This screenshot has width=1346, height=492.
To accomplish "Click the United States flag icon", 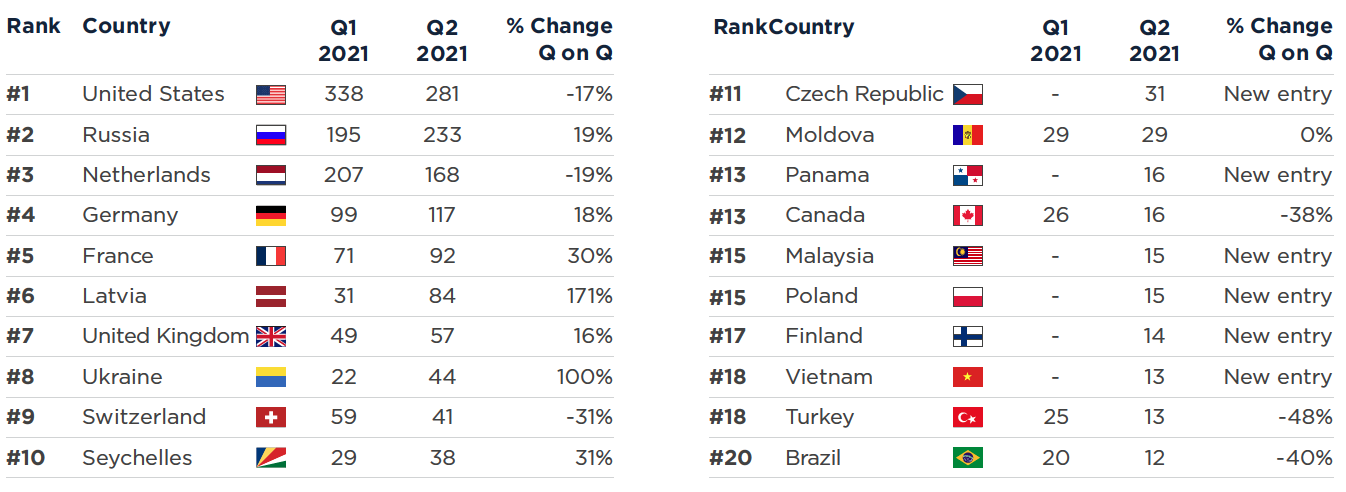I will (x=271, y=95).
